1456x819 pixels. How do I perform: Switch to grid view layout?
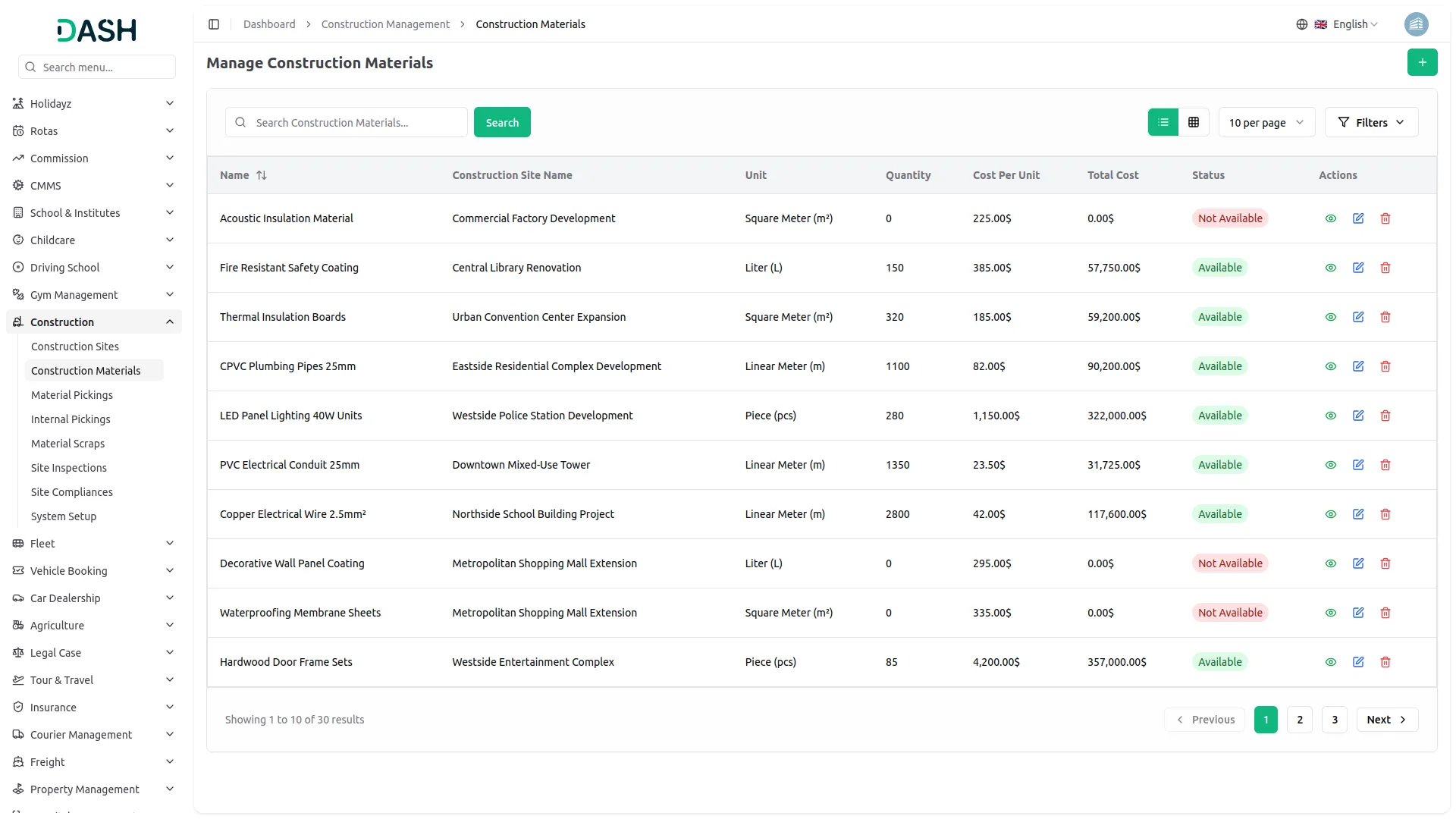(x=1193, y=122)
